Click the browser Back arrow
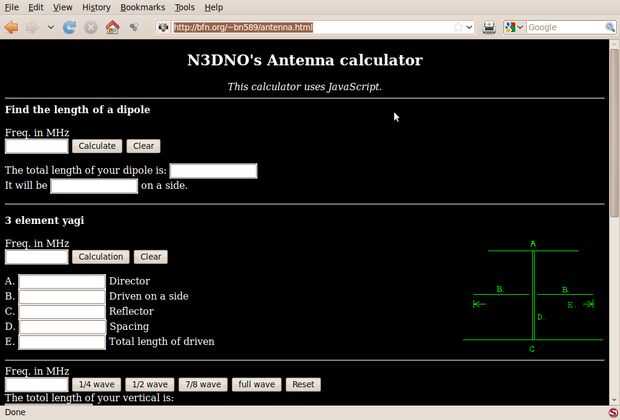 [11, 27]
